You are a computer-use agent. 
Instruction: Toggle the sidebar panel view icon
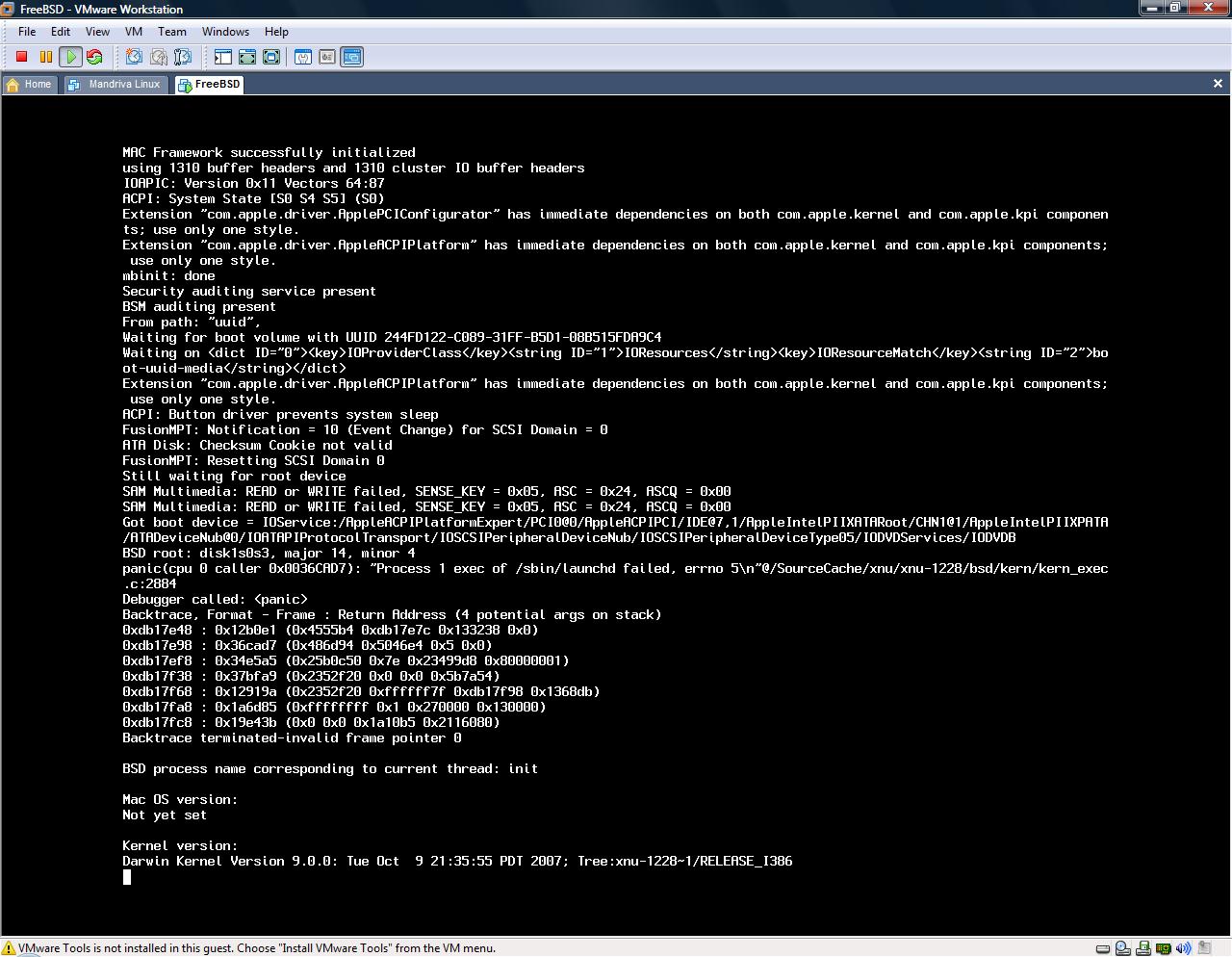click(224, 57)
